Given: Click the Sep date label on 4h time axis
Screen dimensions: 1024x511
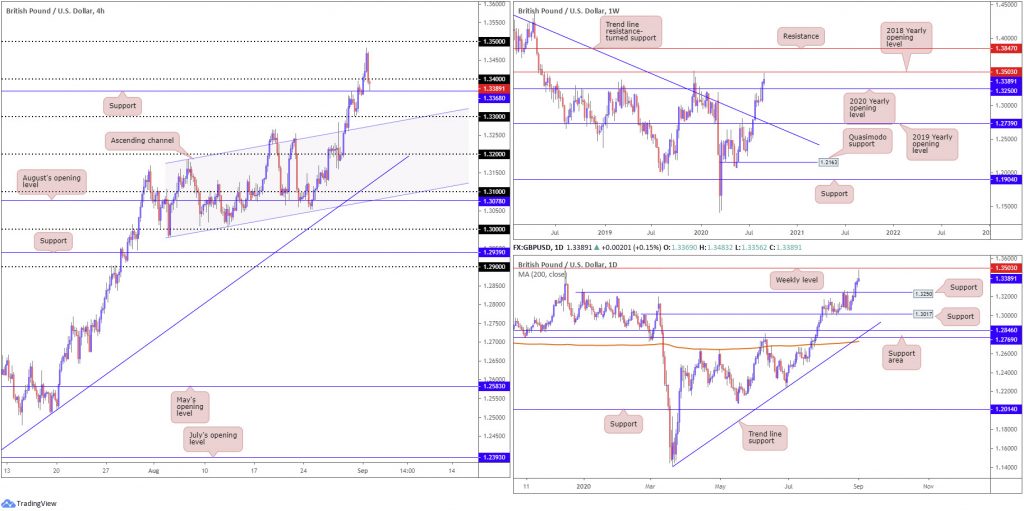Looking at the screenshot, I should [363, 470].
